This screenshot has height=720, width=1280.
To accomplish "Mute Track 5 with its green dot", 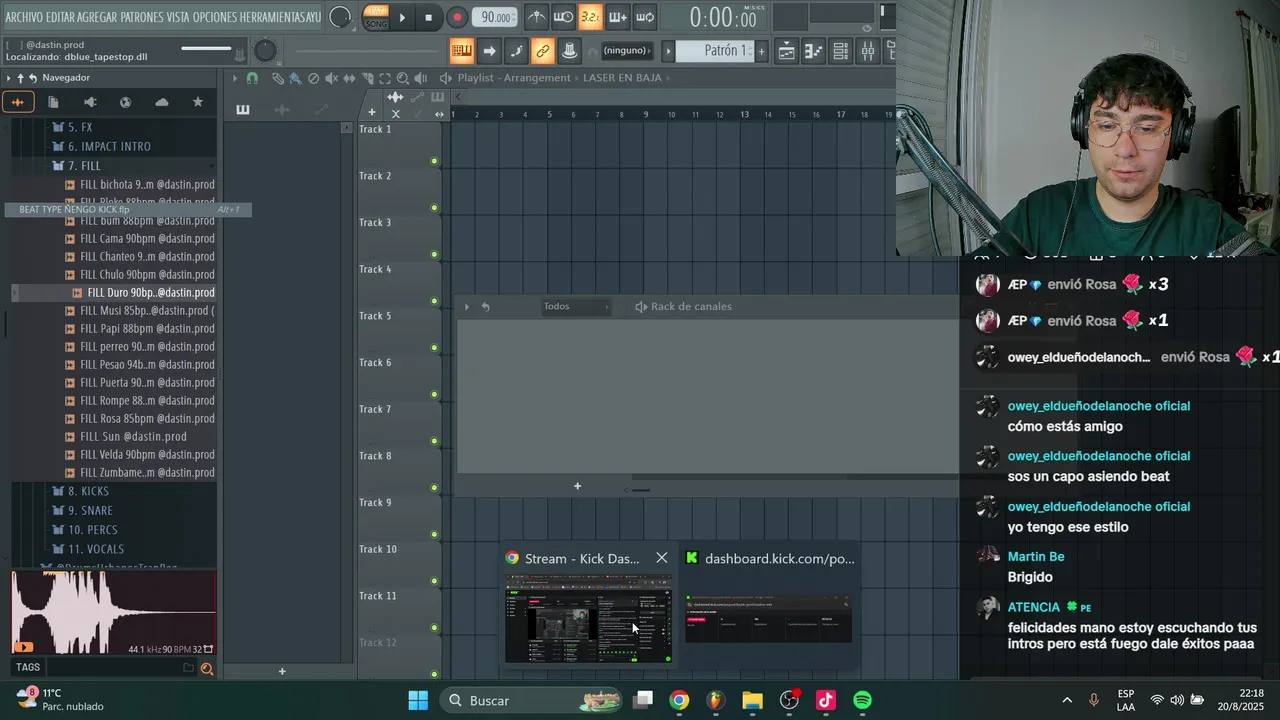I will [x=434, y=348].
